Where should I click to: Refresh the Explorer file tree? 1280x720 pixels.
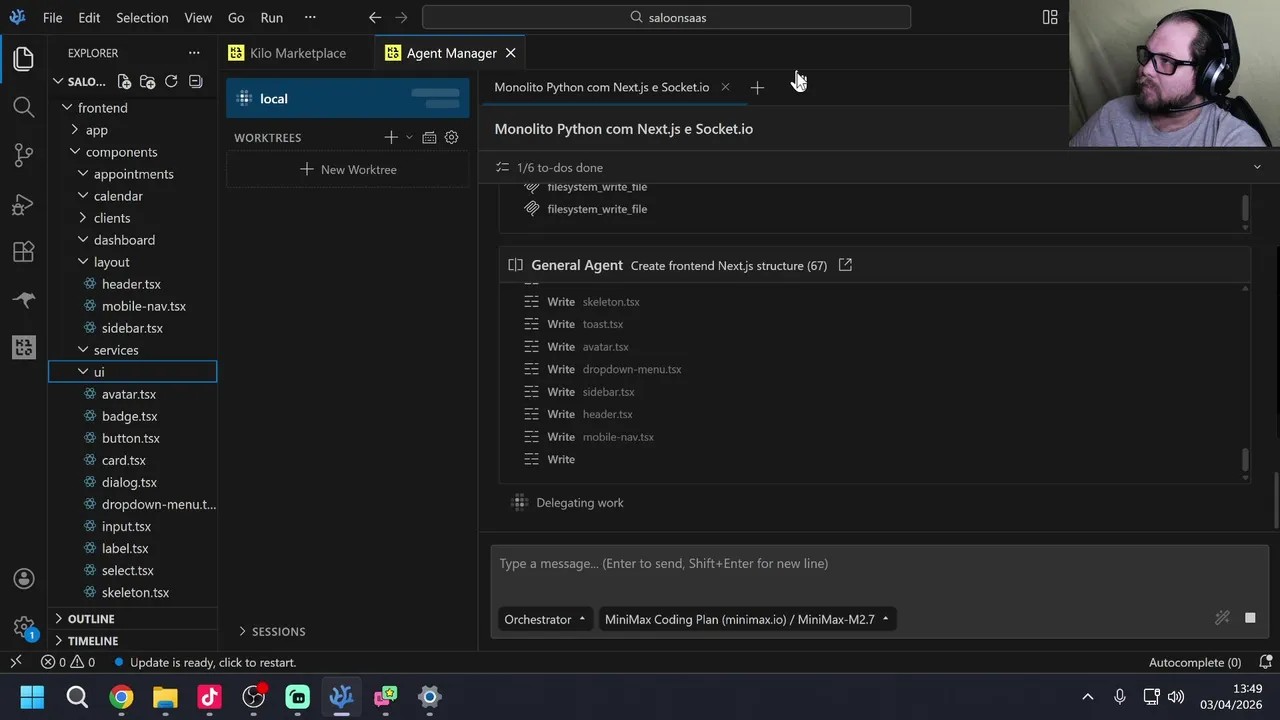click(x=171, y=82)
